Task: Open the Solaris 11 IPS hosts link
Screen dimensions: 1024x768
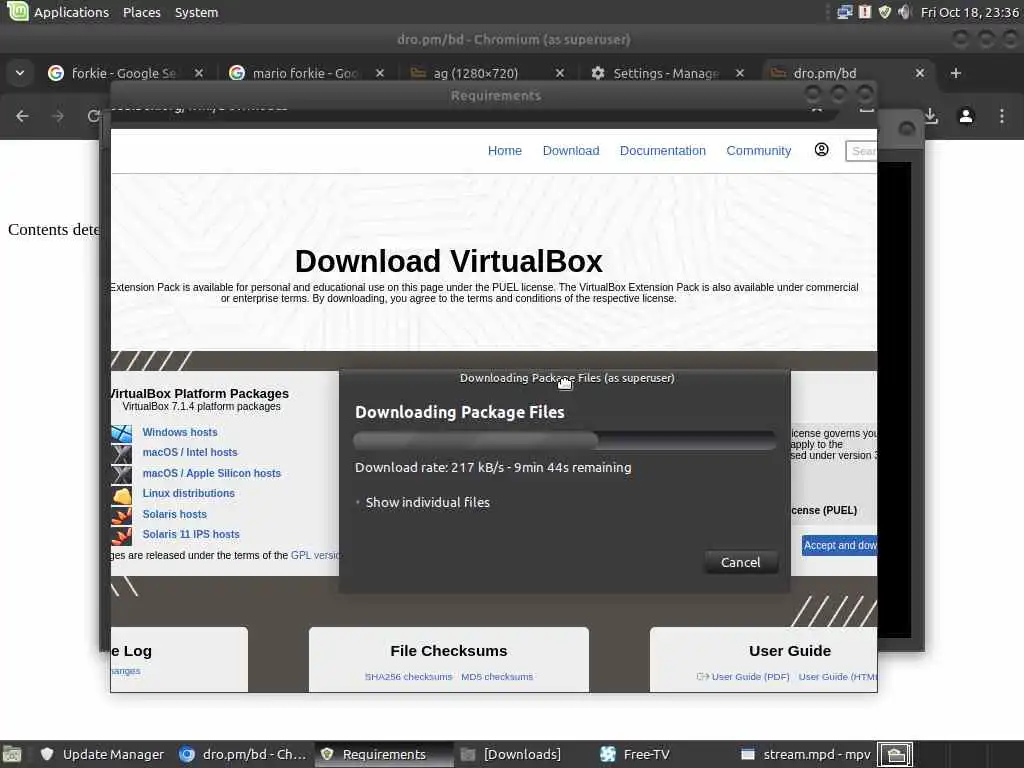Action: coord(191,534)
